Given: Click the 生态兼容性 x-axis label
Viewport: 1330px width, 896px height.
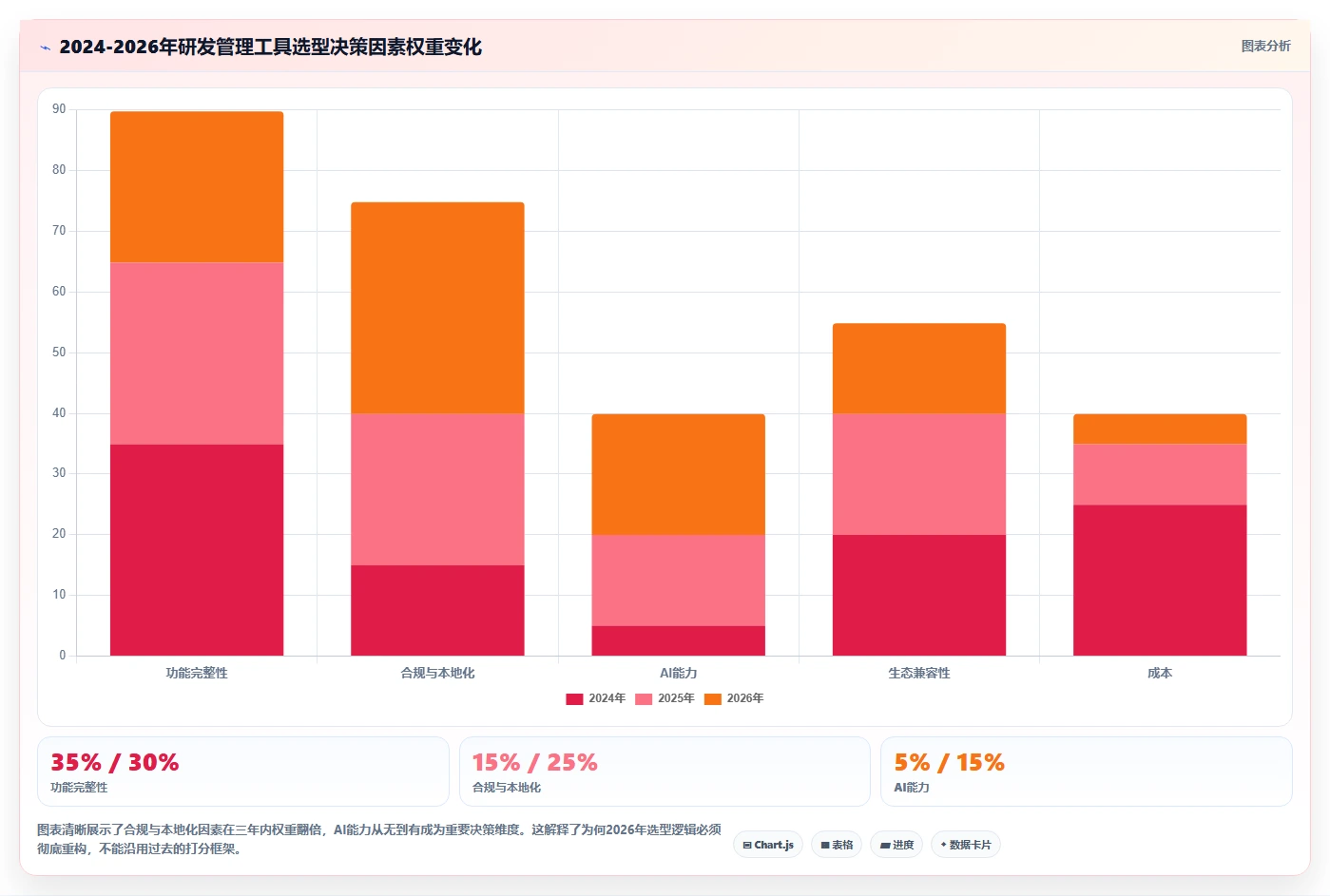Looking at the screenshot, I should tap(919, 673).
